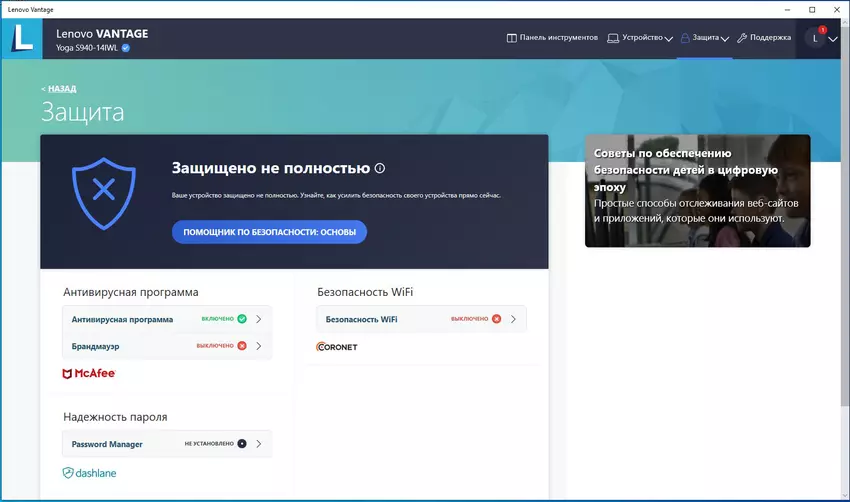Open the children's digital safety tips article card

point(697,191)
